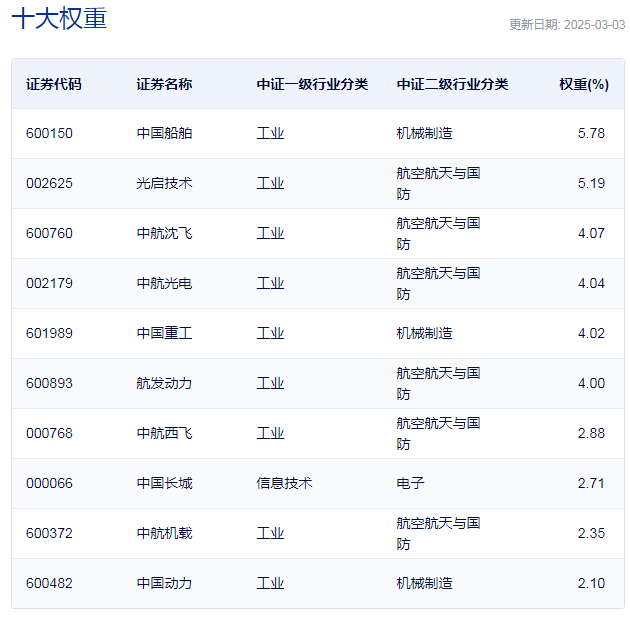This screenshot has width=630, height=617.
Task: Select security code 600150
Action: coord(49,133)
